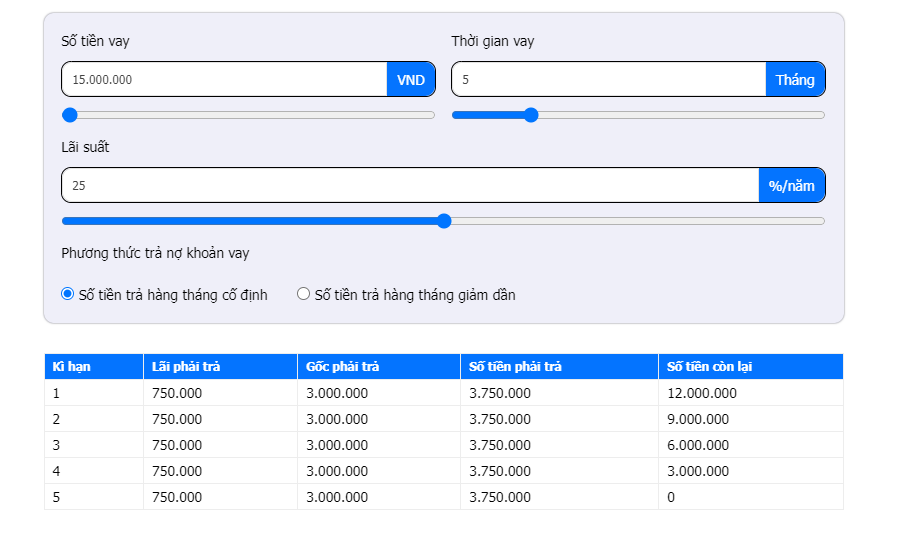Click the interest rate slider handle
The width and height of the screenshot is (903, 551).
[x=444, y=221]
